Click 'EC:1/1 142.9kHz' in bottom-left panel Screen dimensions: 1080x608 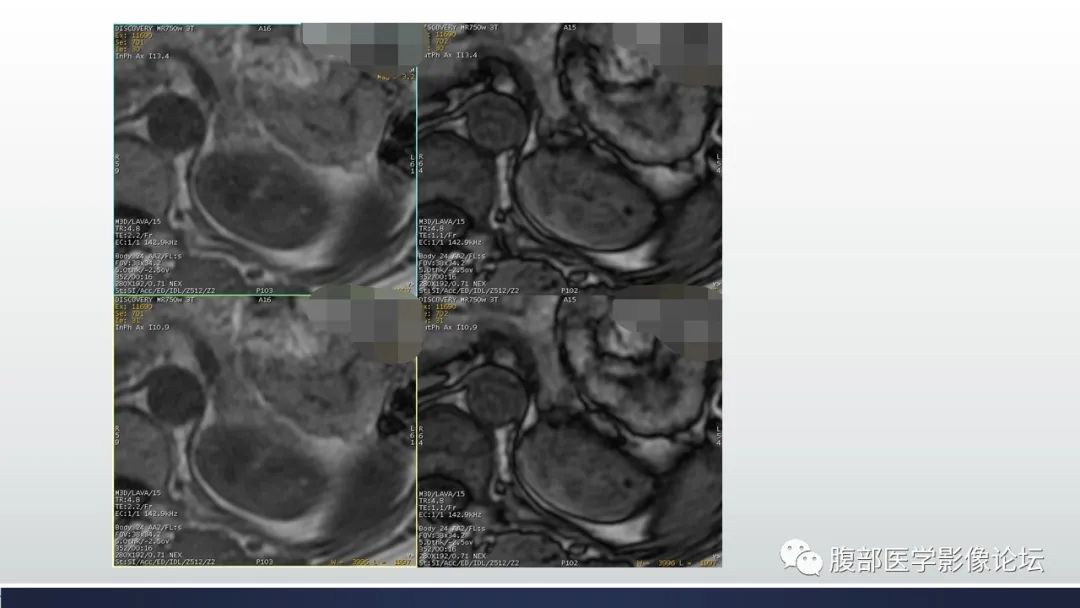146,514
